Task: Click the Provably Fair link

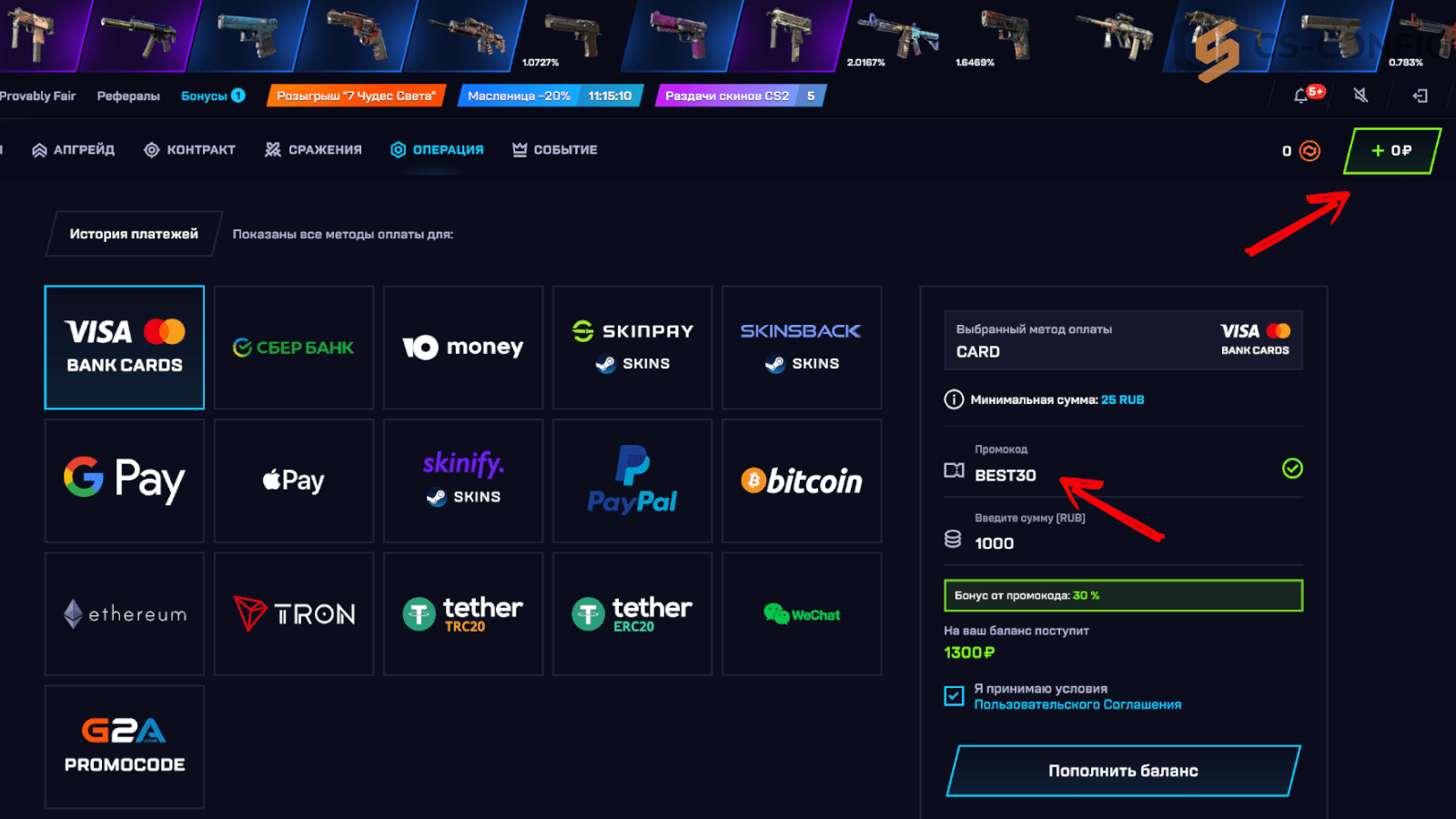Action: 37,96
